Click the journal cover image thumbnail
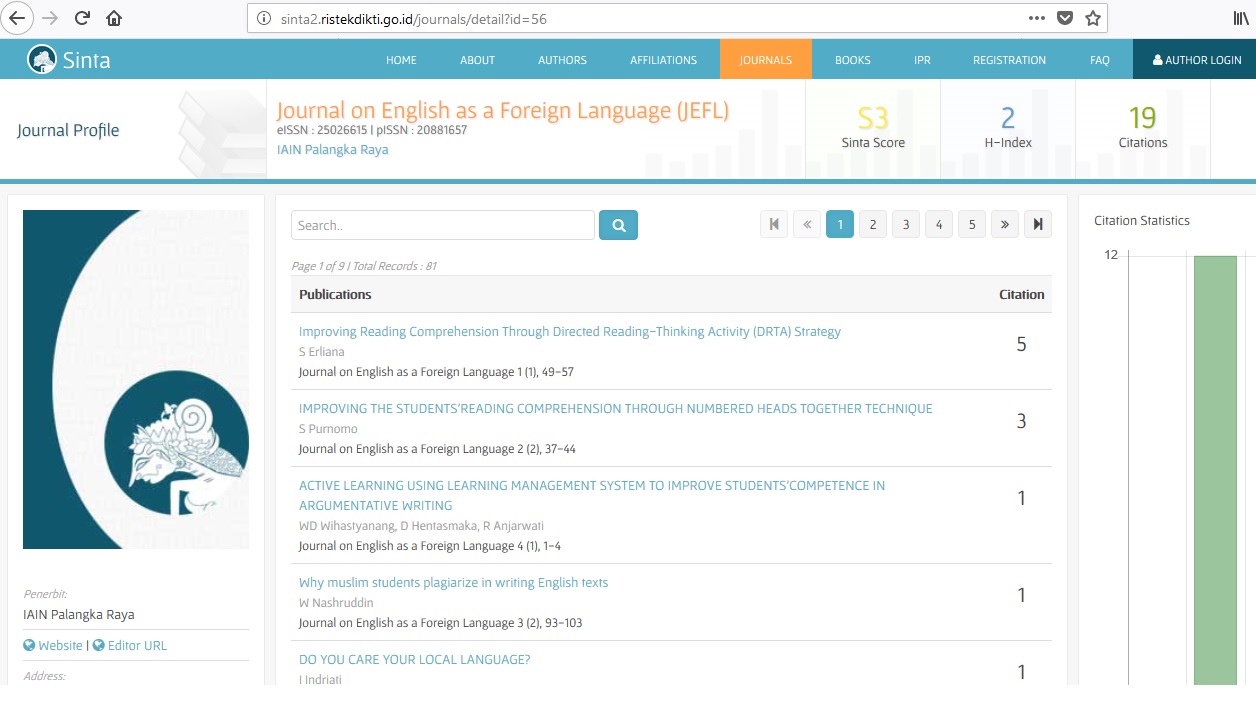This screenshot has width=1256, height=712. click(x=136, y=379)
